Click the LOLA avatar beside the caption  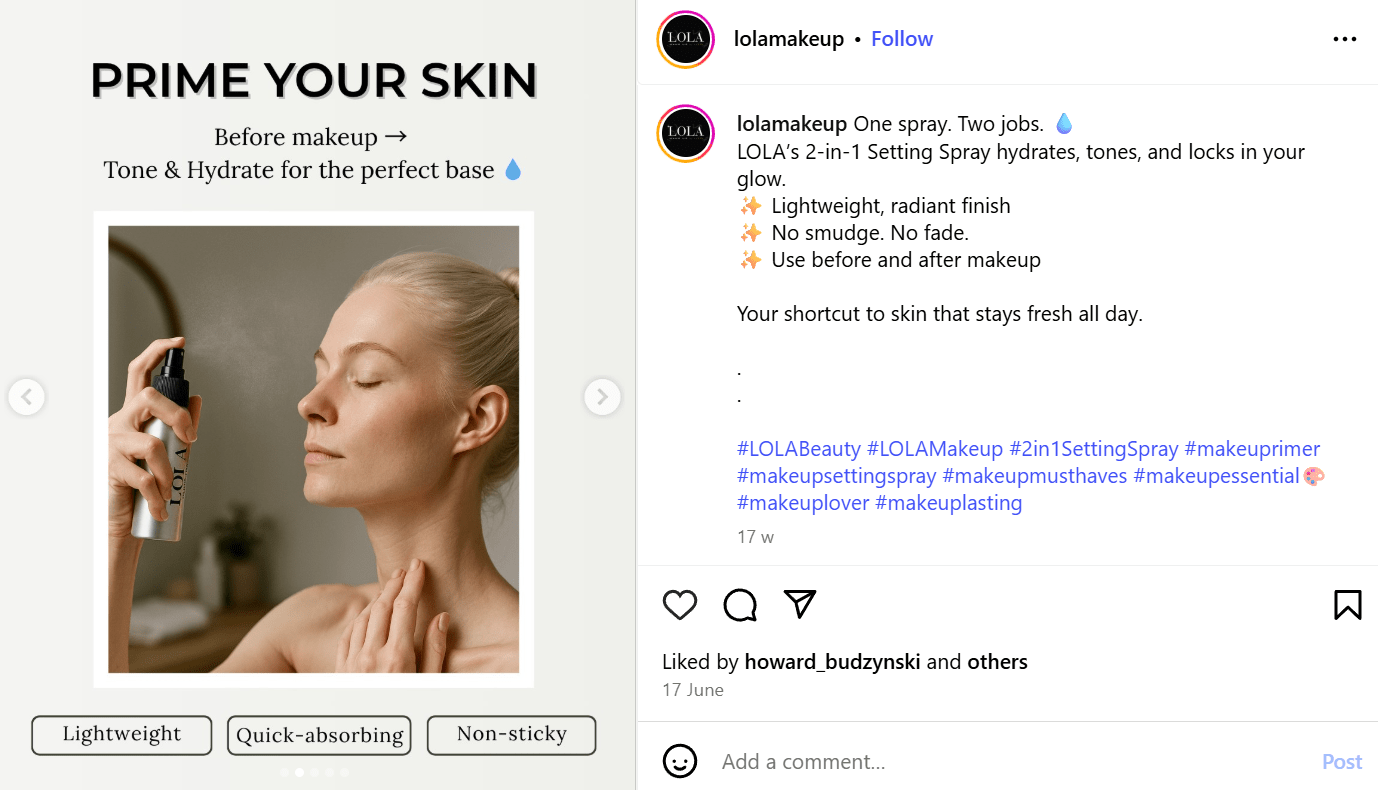point(685,133)
